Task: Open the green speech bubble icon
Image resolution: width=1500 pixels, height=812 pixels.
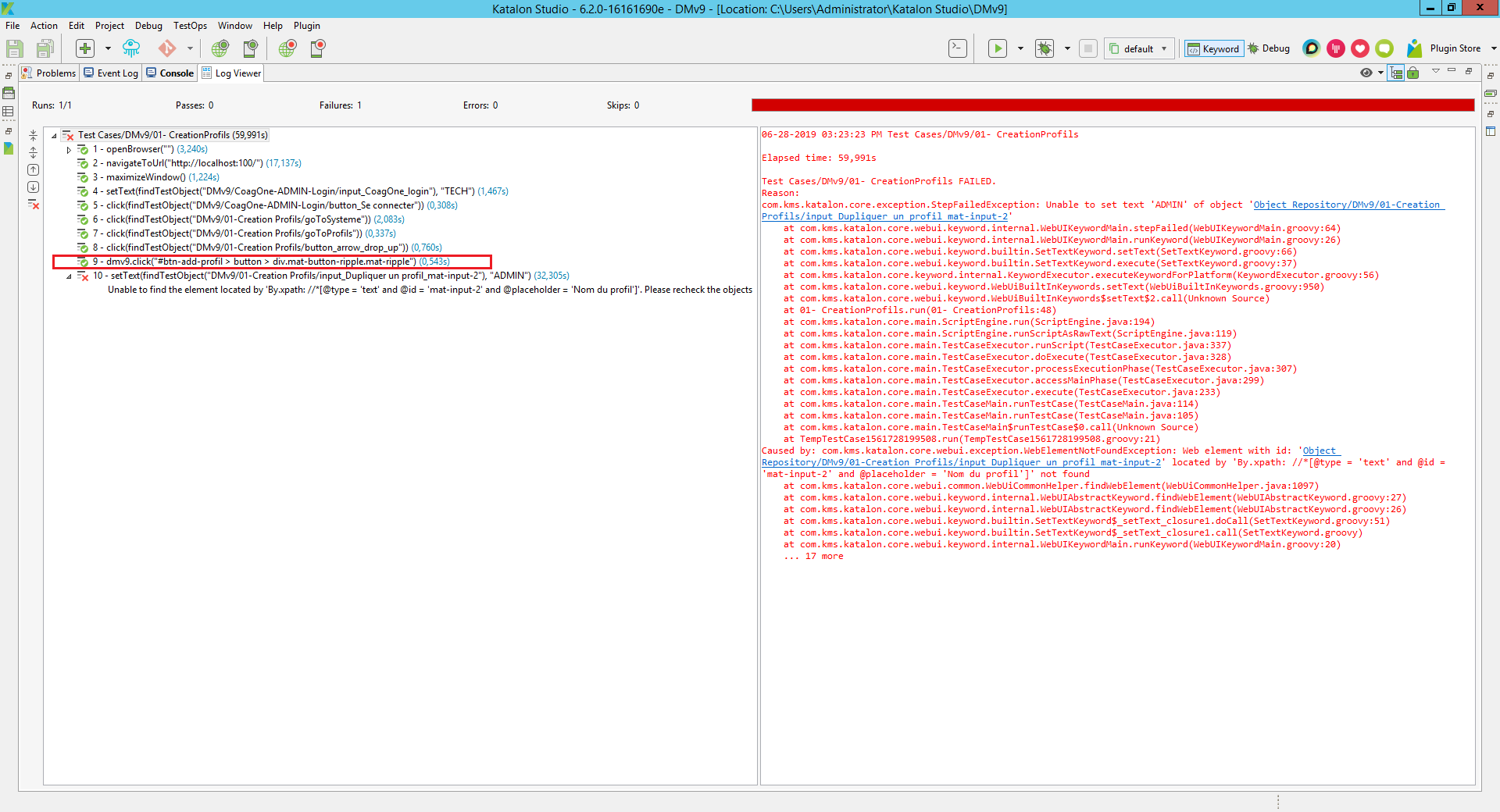Action: coord(1384,48)
